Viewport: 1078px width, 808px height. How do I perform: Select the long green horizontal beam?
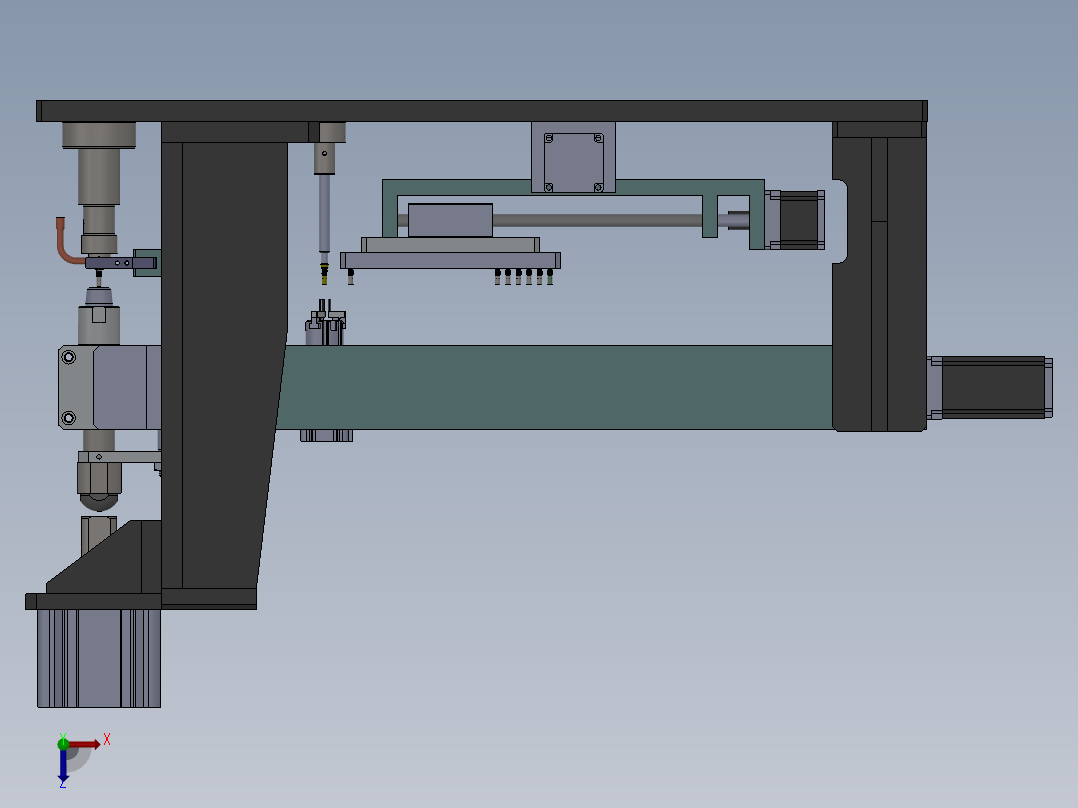(553, 387)
